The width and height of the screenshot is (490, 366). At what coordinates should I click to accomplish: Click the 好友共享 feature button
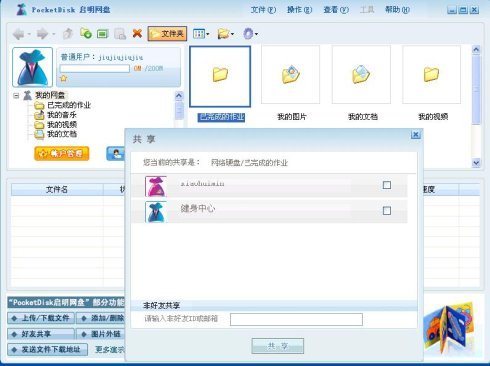tap(41, 334)
